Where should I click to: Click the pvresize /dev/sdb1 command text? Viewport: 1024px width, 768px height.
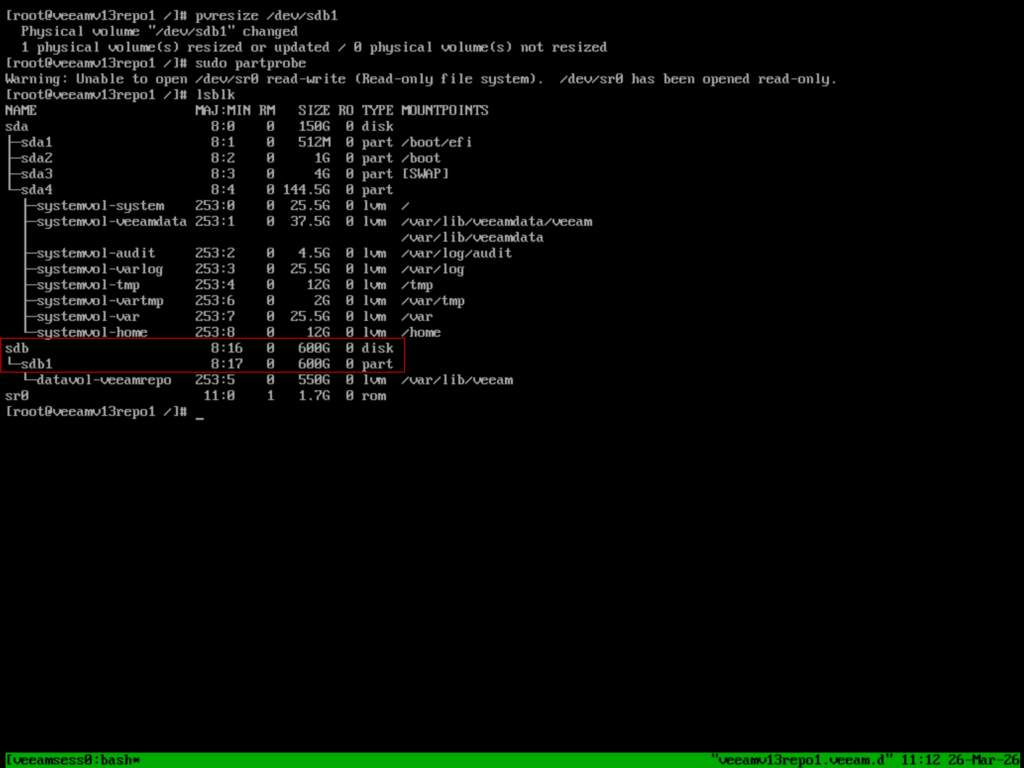tap(273, 15)
